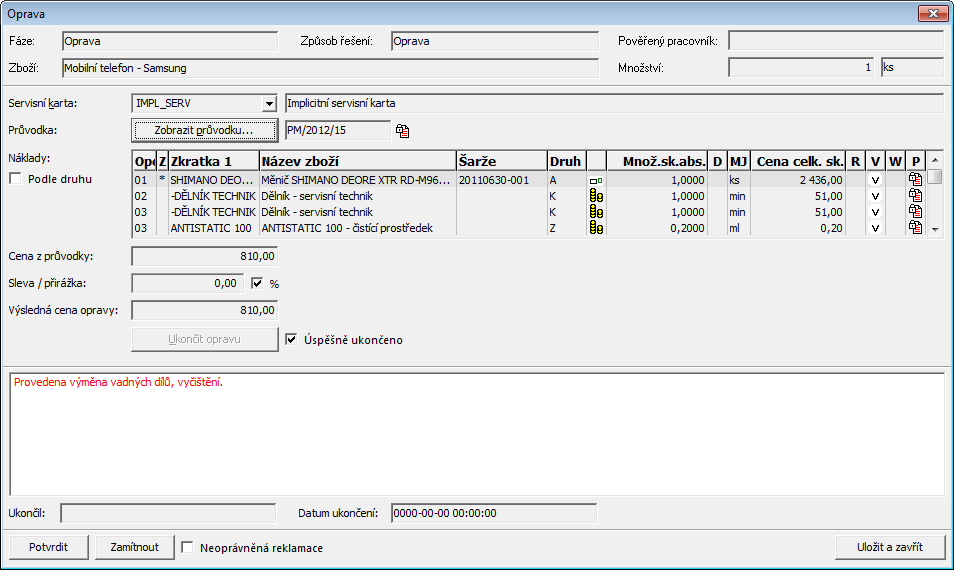Click the P document icon in the second -DĚLNÍK TECHNIK row (03)
Image resolution: width=954 pixels, height=570 pixels.
[x=915, y=211]
